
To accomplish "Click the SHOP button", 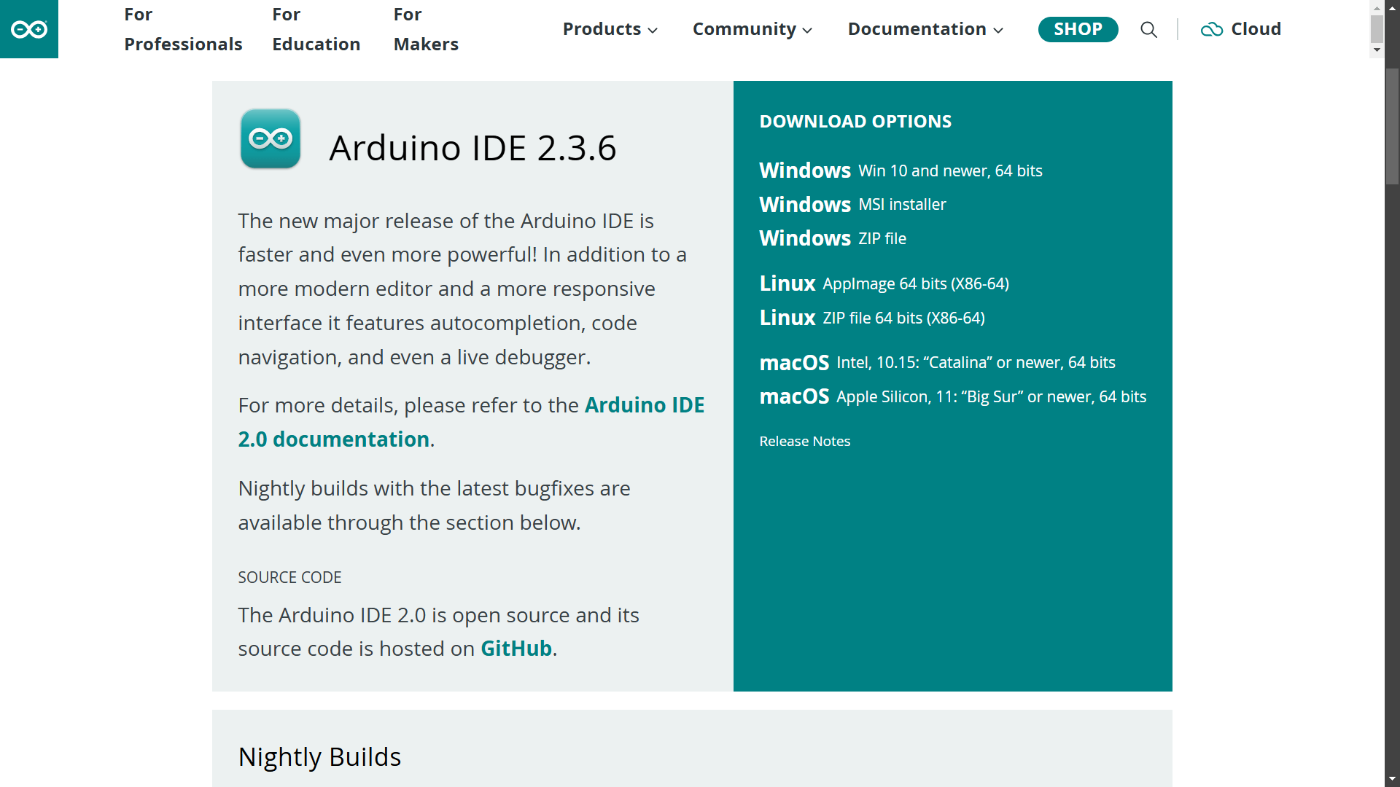I will pyautogui.click(x=1078, y=29).
